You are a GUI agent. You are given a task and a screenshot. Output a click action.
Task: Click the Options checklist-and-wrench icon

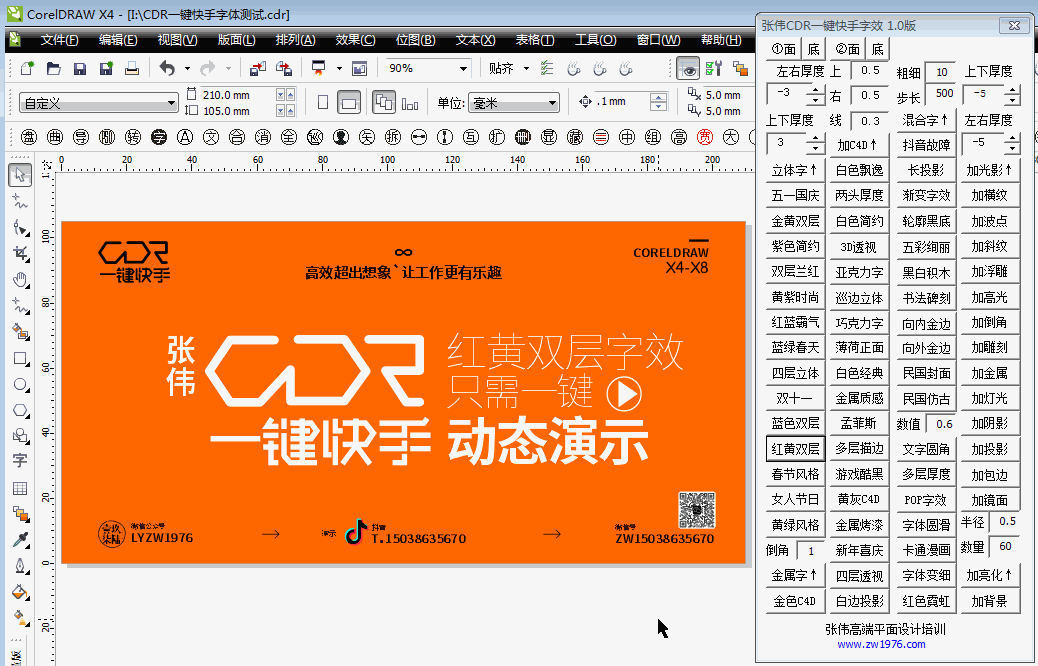tap(714, 68)
